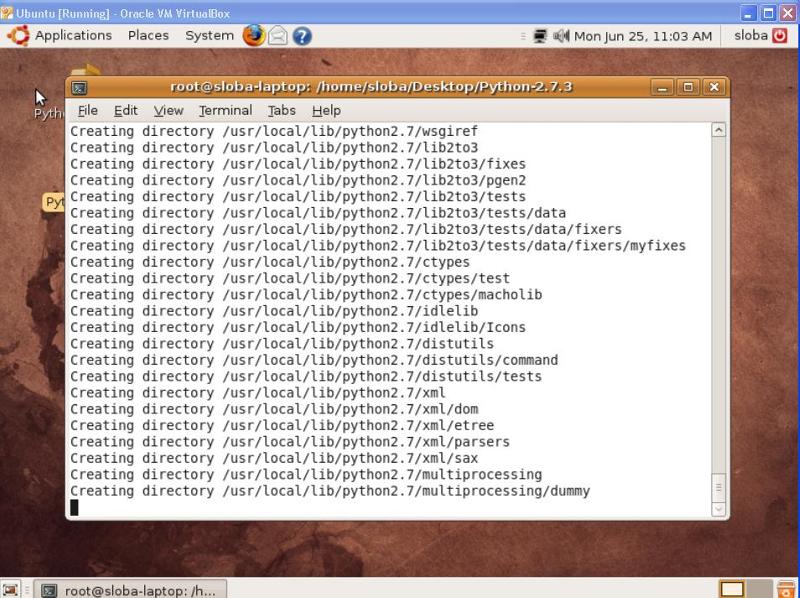The image size is (800, 598).
Task: Close the terminal window
Action: (x=714, y=87)
